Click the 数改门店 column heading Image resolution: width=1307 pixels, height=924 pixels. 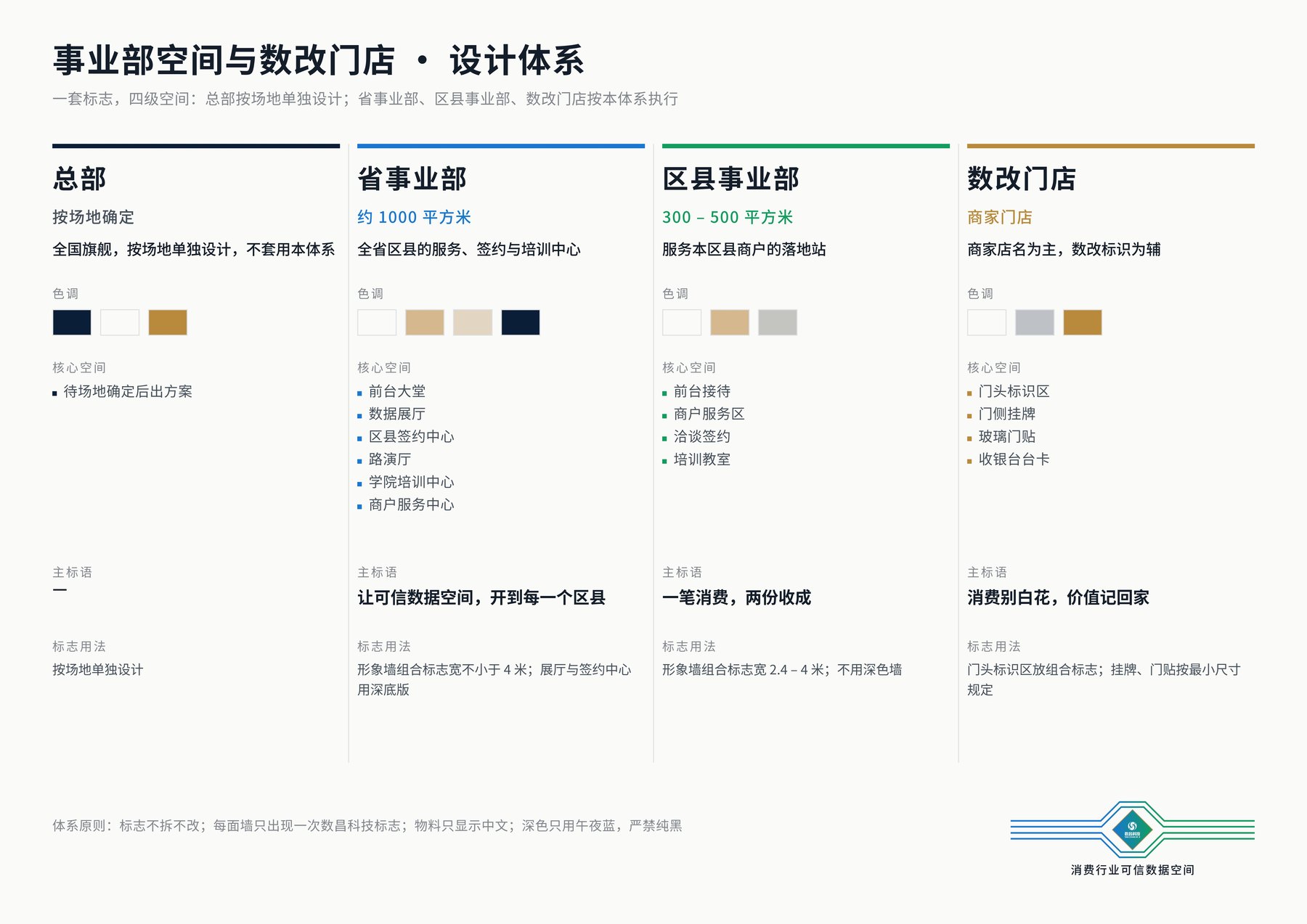pos(1022,179)
